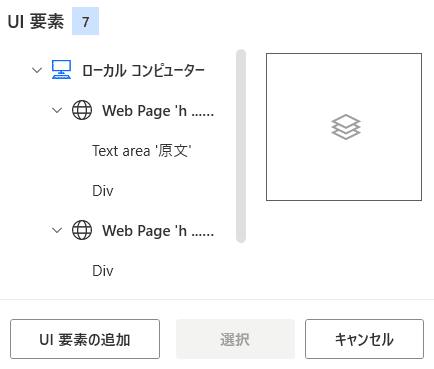Collapse the ローカル コンピューター tree node
The height and width of the screenshot is (369, 434).
click(x=37, y=70)
